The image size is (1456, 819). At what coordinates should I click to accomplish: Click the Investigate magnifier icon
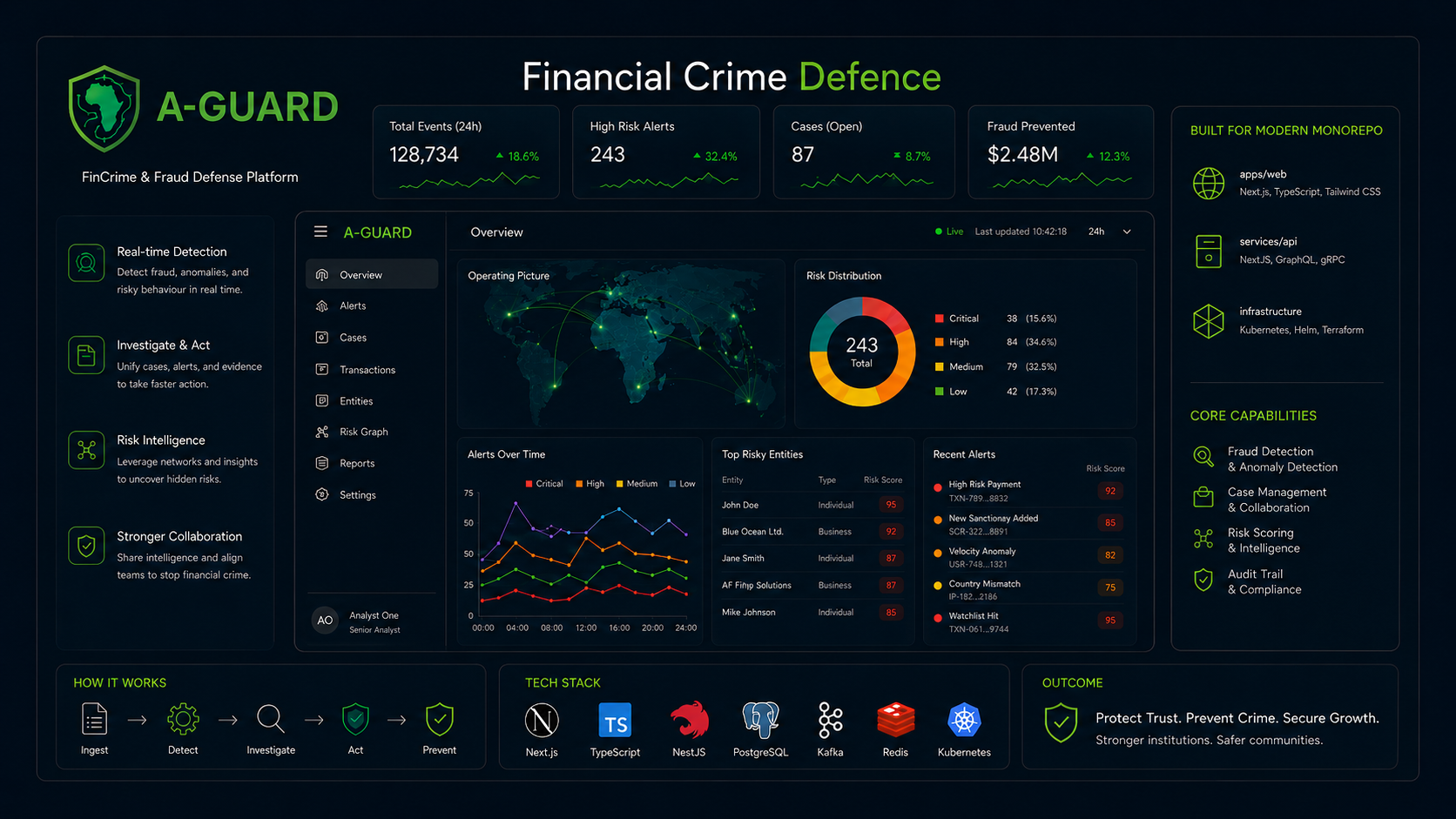click(271, 719)
